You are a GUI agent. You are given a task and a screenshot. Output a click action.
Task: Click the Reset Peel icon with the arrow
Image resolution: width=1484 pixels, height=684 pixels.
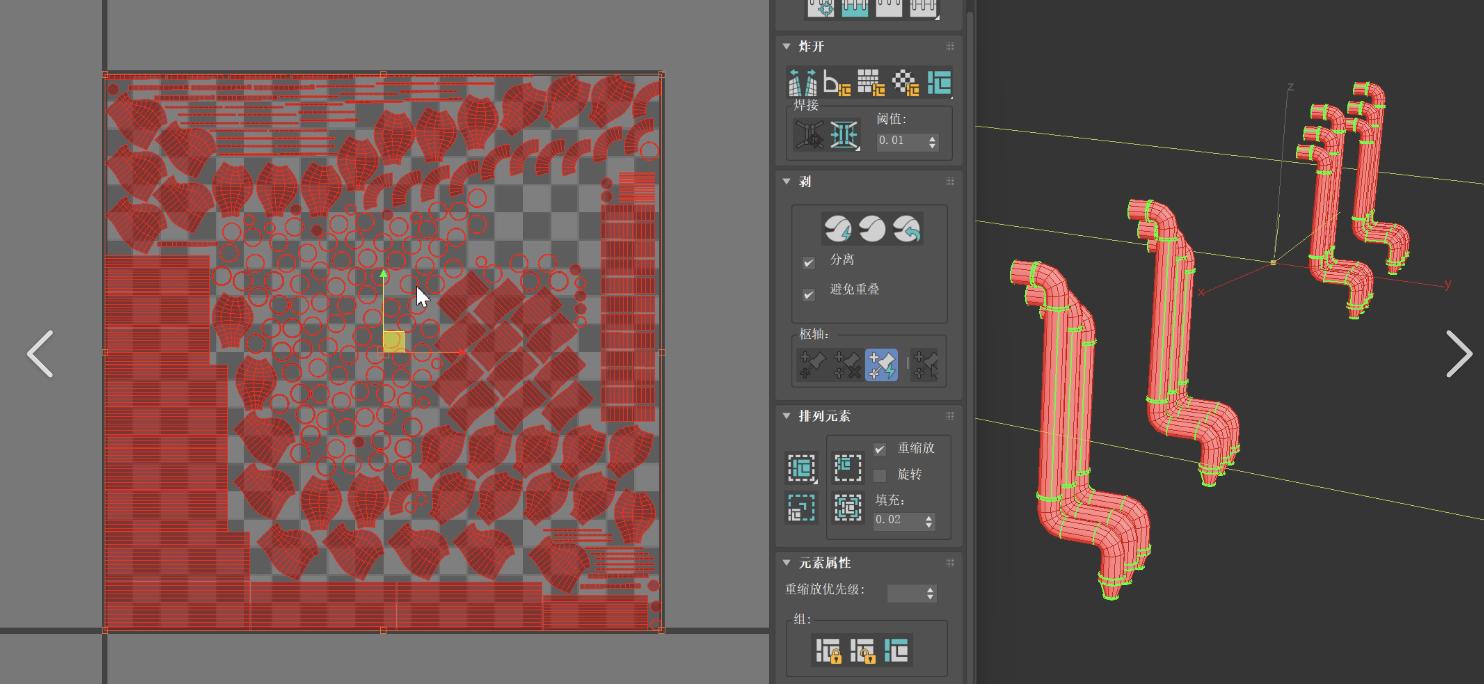point(906,229)
